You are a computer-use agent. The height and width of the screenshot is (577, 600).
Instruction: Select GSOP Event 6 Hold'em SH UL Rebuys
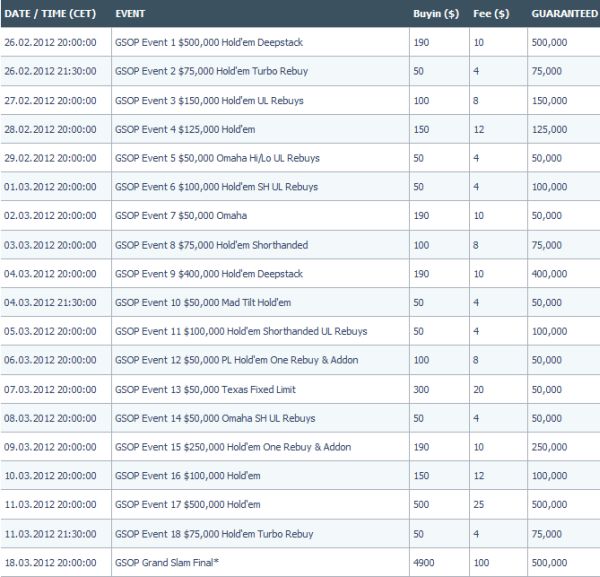coord(217,187)
